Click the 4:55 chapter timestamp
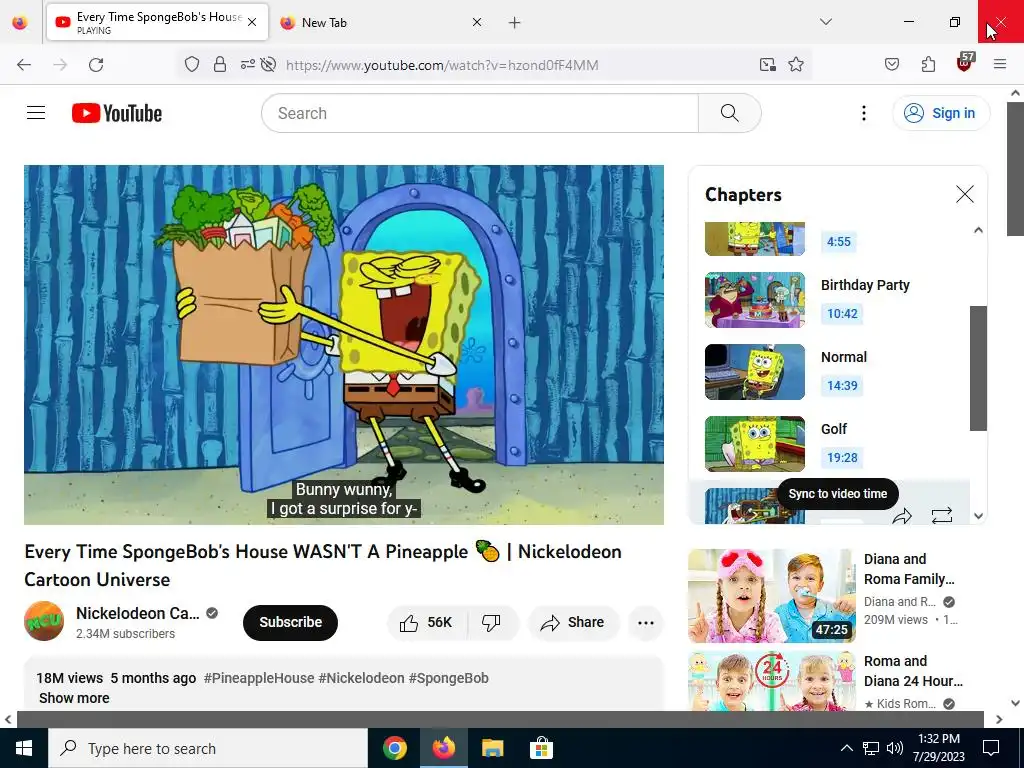 (x=839, y=242)
